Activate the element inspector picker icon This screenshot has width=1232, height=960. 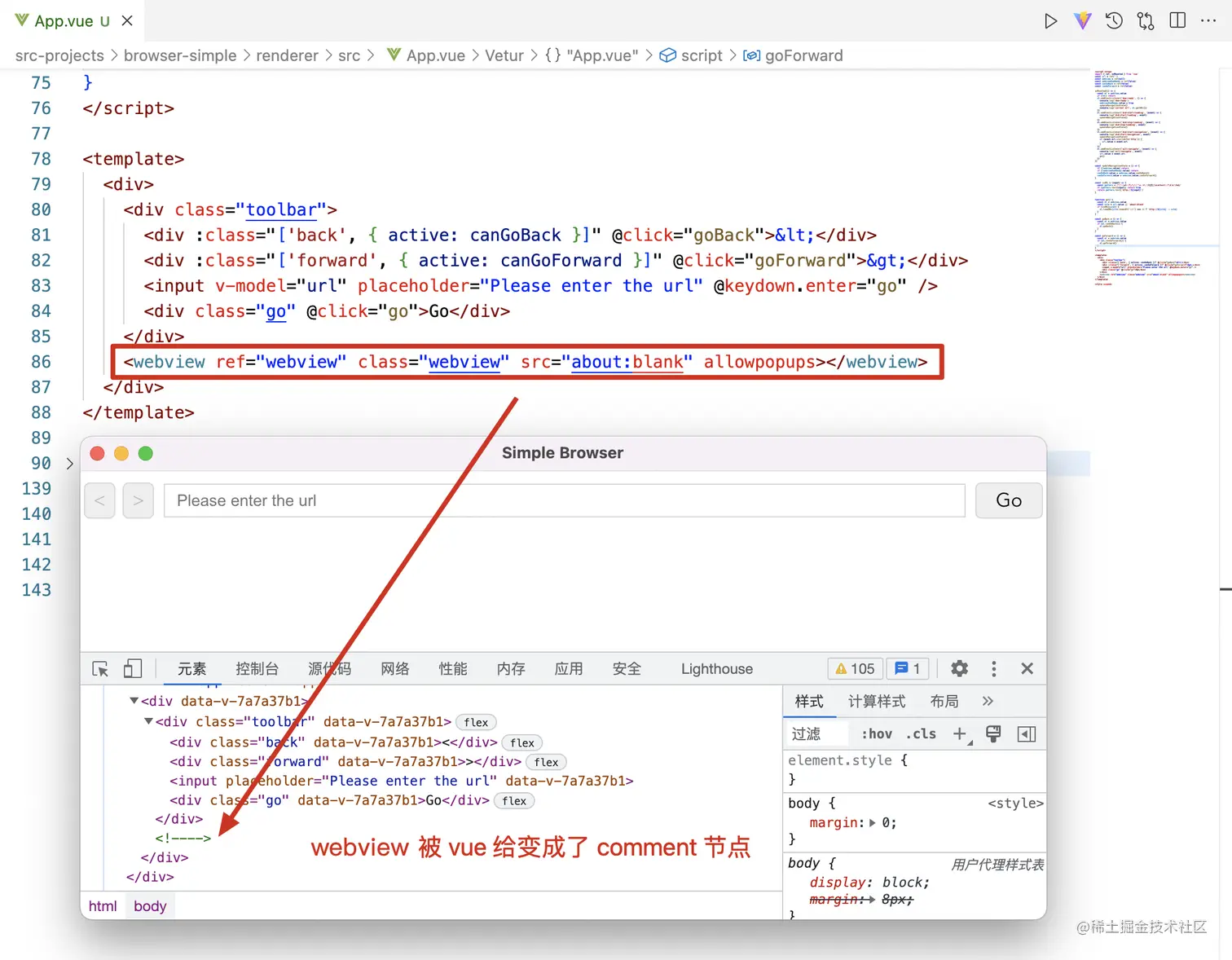coord(100,669)
